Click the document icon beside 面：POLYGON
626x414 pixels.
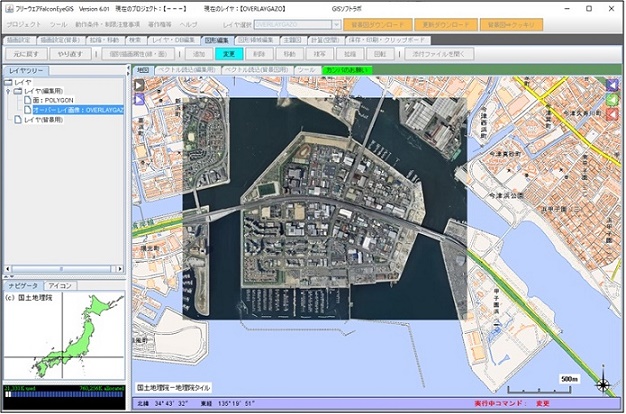(28, 100)
